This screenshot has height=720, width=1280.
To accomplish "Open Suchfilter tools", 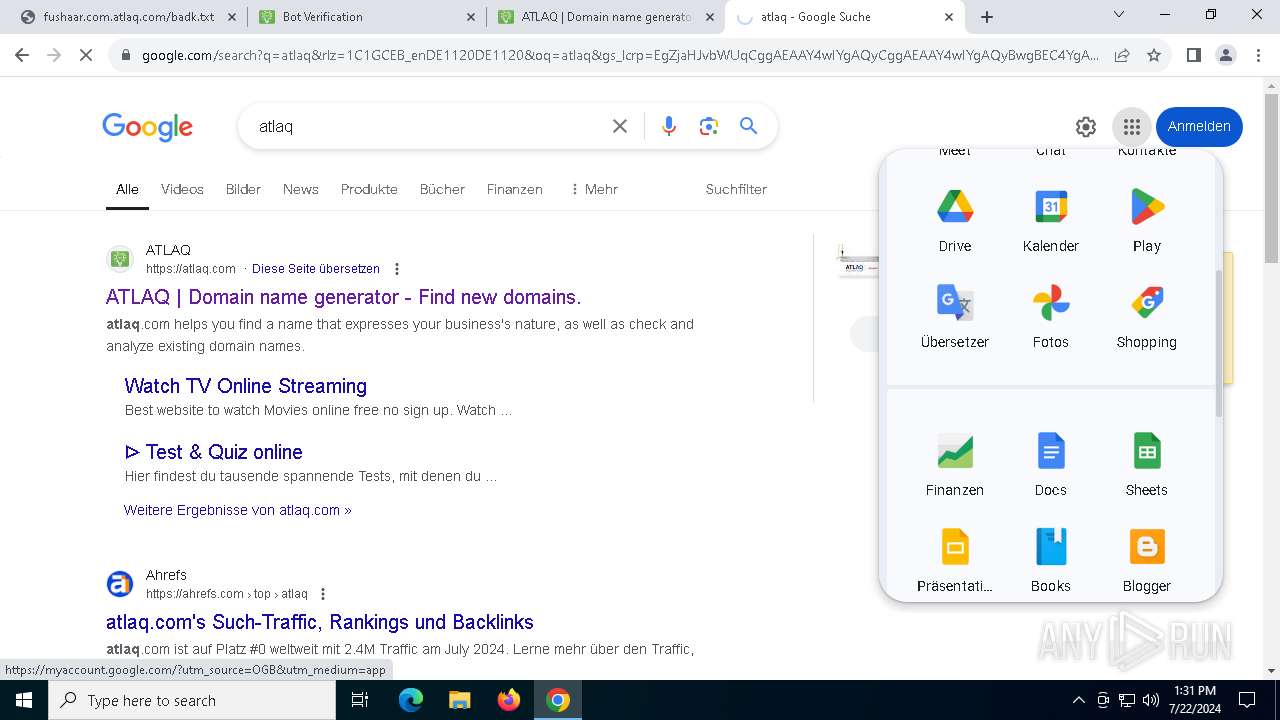I will point(736,189).
